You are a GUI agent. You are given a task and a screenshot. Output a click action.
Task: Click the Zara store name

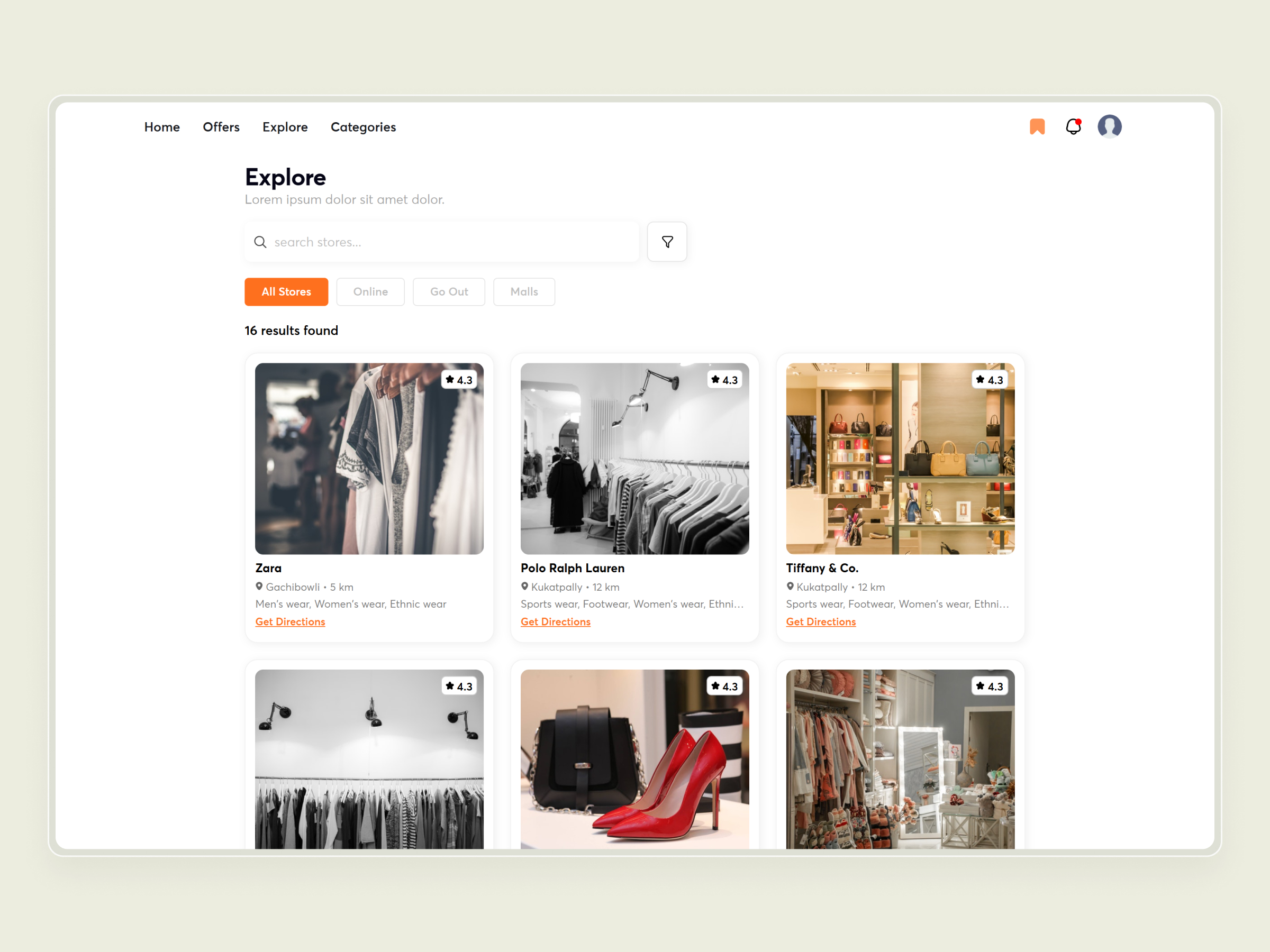tap(269, 567)
